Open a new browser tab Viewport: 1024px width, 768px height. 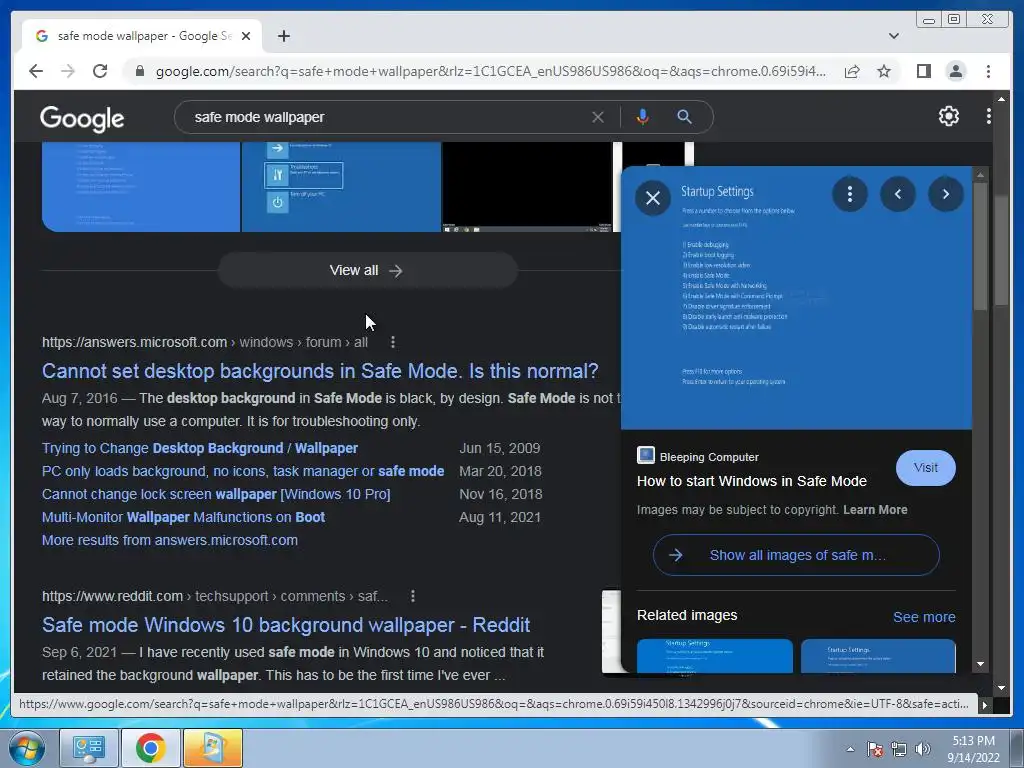pos(283,36)
